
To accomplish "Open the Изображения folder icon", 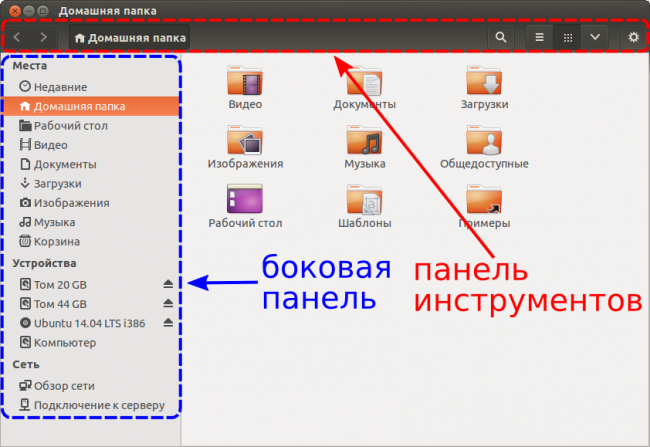I will click(245, 140).
